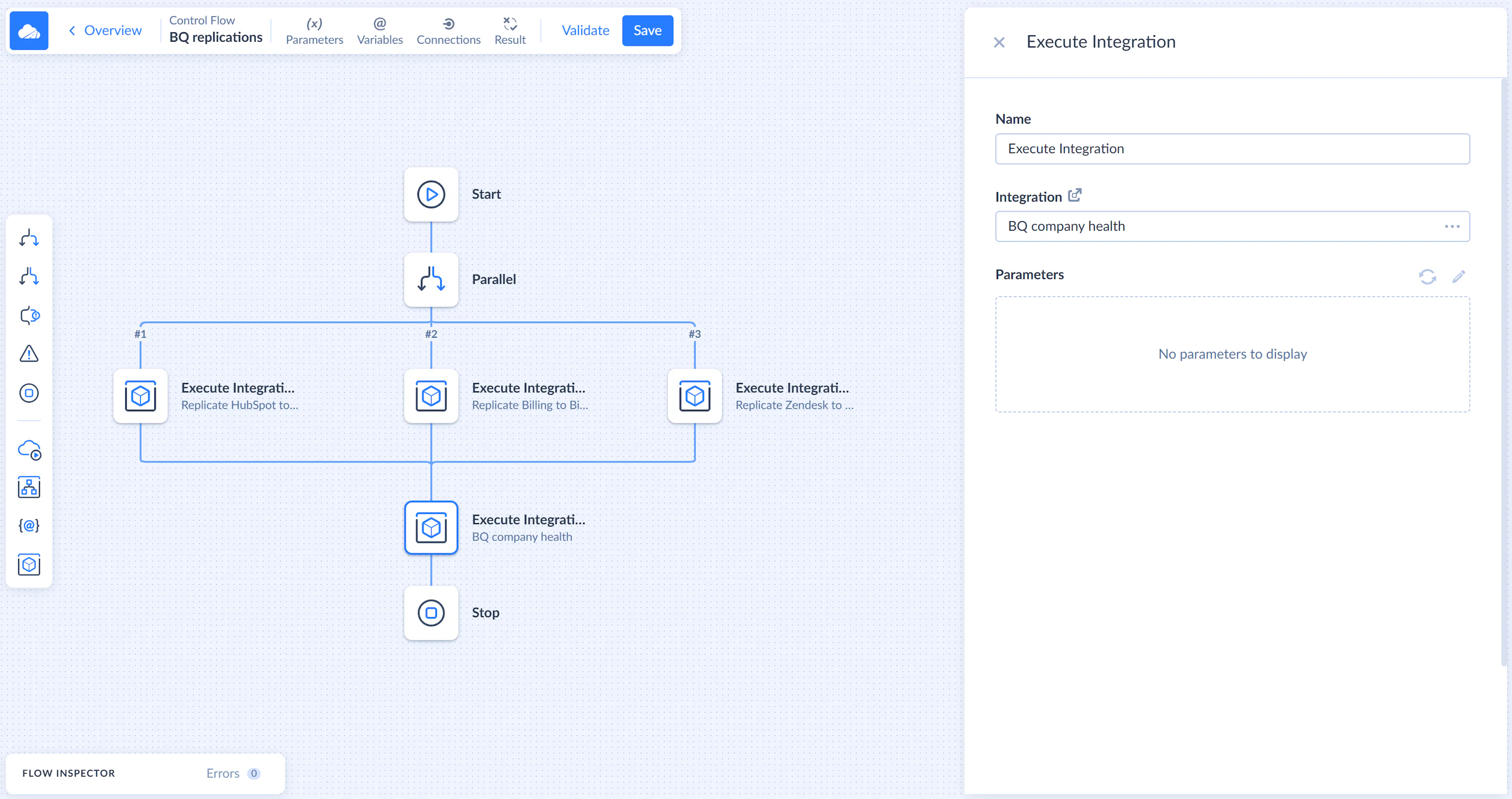Click the 'Replicate Zendesk to ...' label
The image size is (1512, 799).
click(x=794, y=405)
